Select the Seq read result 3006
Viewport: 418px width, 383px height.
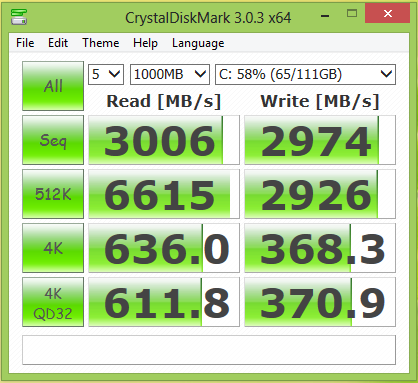[x=164, y=140]
